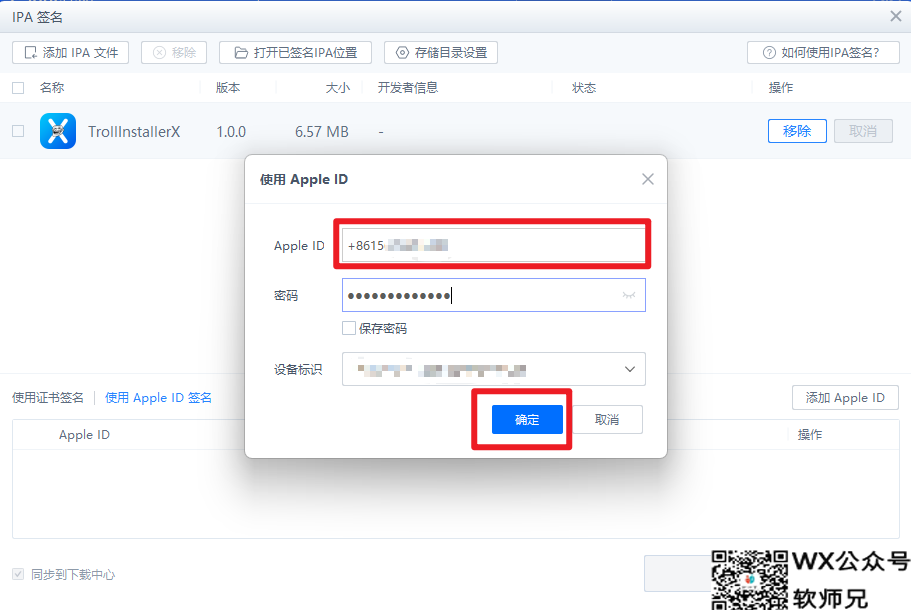The width and height of the screenshot is (911, 610).
Task: Click the 添加 Apple ID button
Action: click(845, 398)
